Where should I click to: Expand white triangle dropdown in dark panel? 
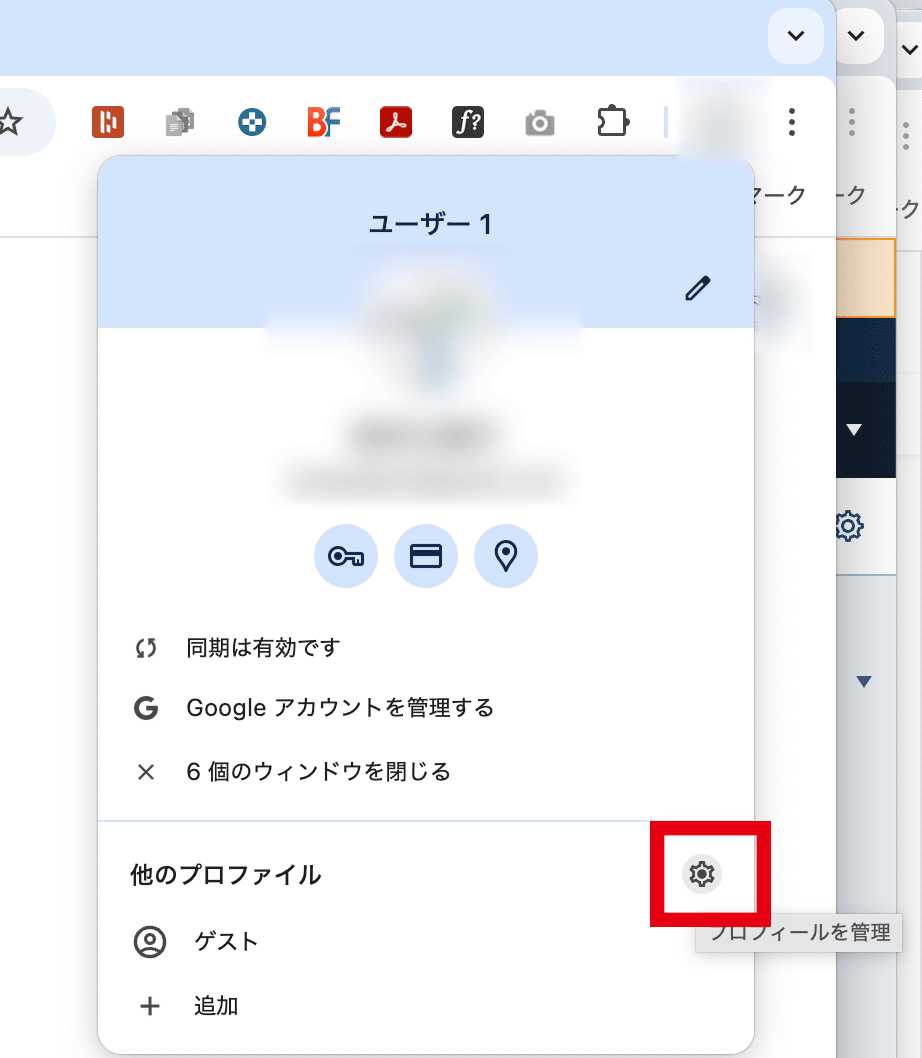pos(854,430)
